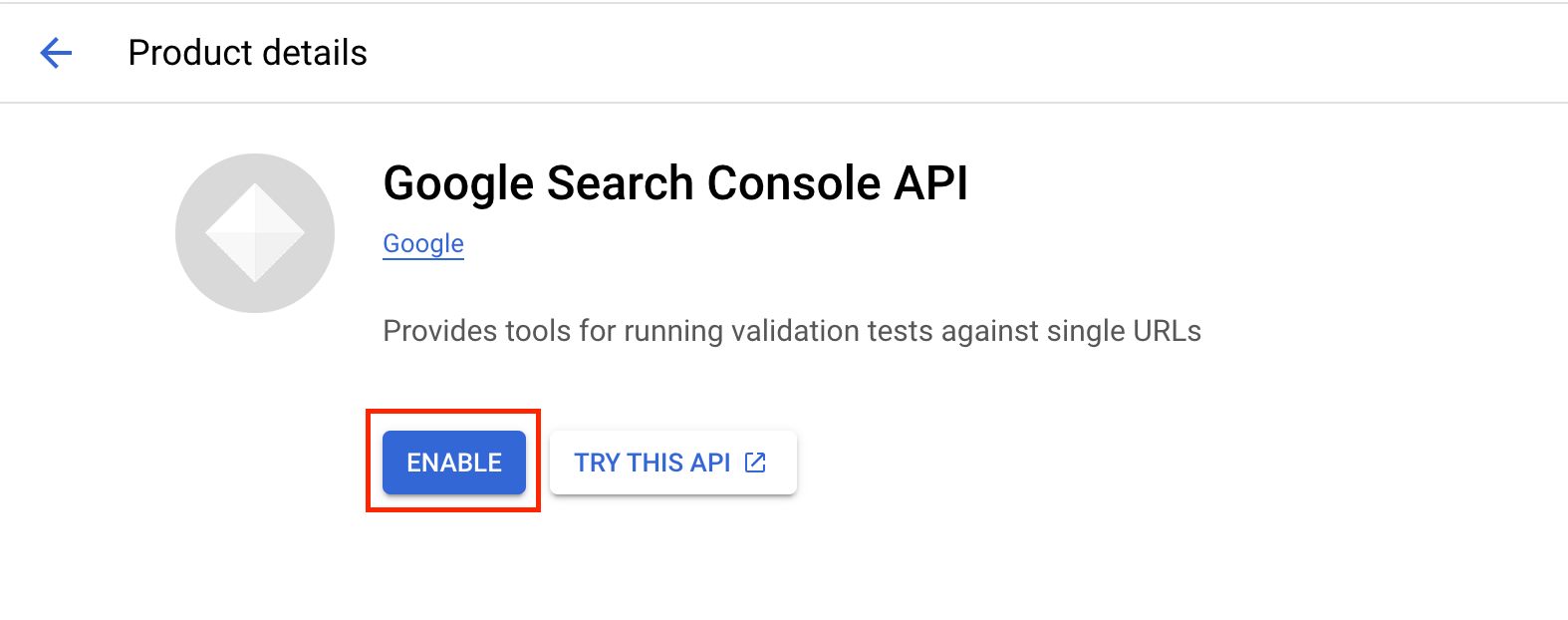Go back from Product details page
Image resolution: width=1568 pixels, height=620 pixels.
[56, 53]
